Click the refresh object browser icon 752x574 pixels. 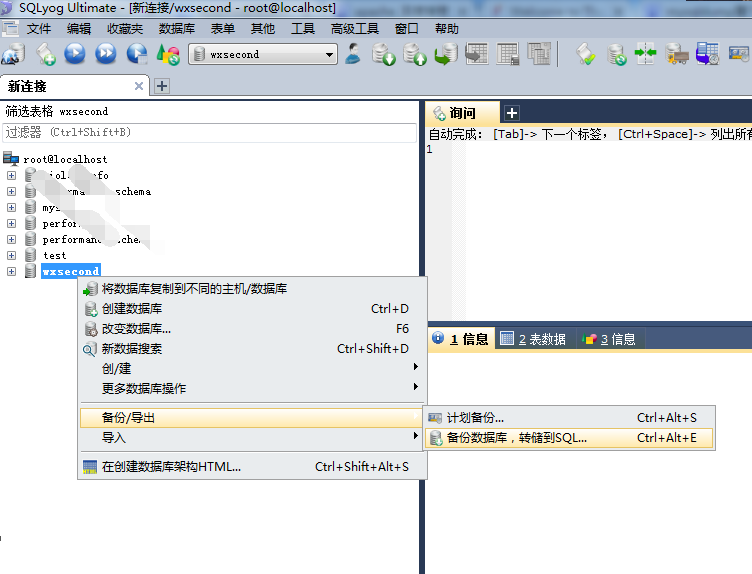tap(168, 54)
